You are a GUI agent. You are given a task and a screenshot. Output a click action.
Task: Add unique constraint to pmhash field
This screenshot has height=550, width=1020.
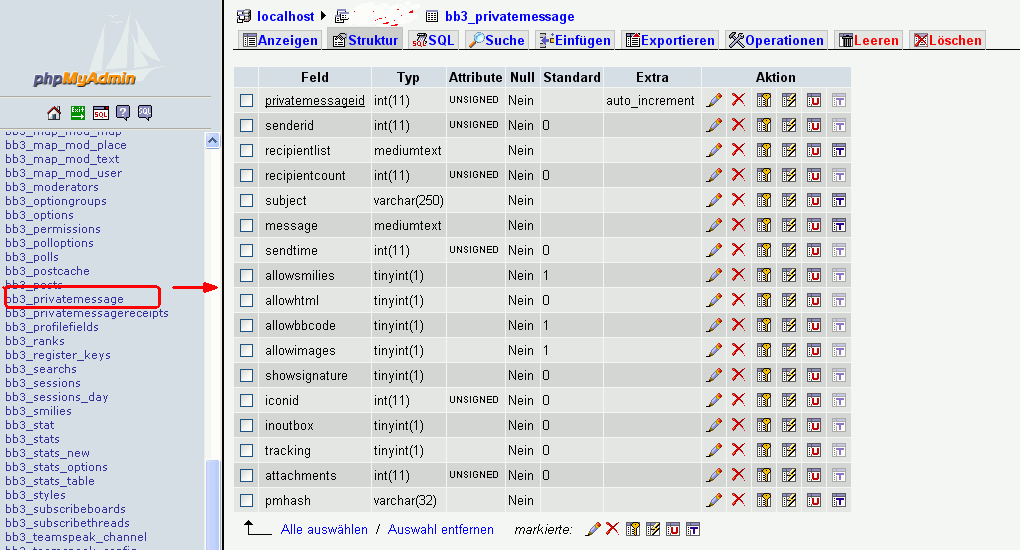[x=813, y=500]
